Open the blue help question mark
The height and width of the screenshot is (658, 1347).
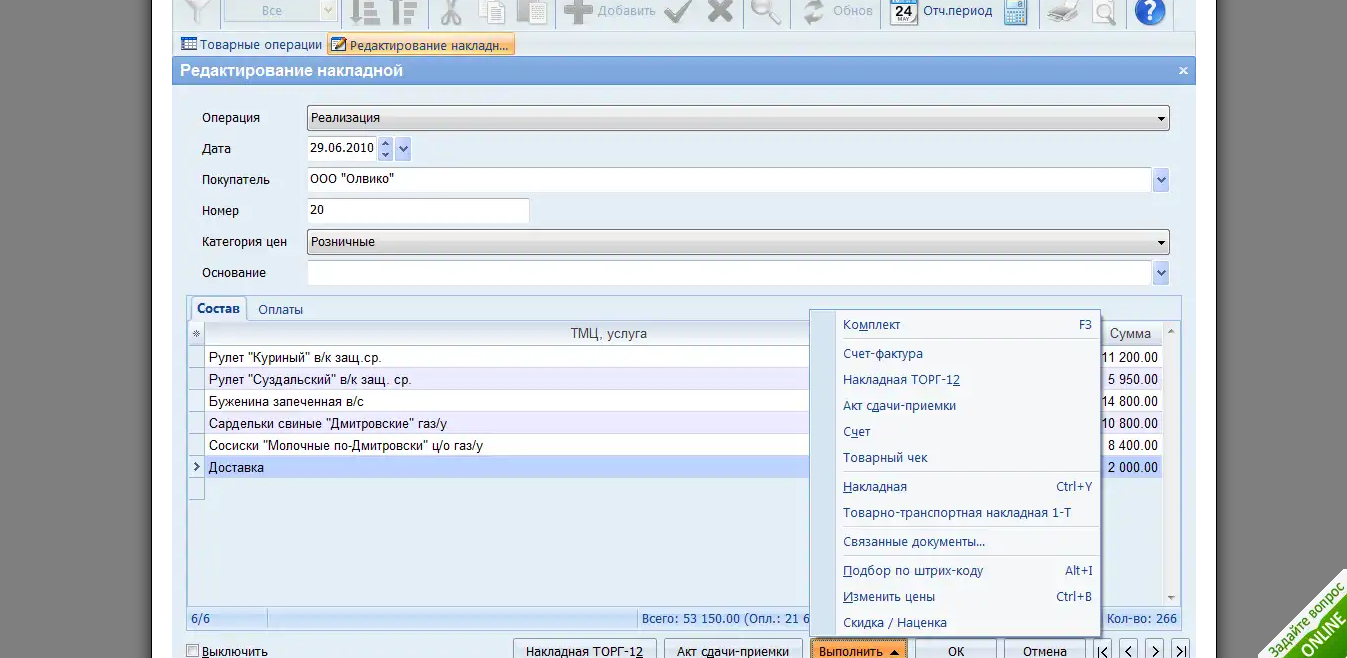pyautogui.click(x=1149, y=12)
